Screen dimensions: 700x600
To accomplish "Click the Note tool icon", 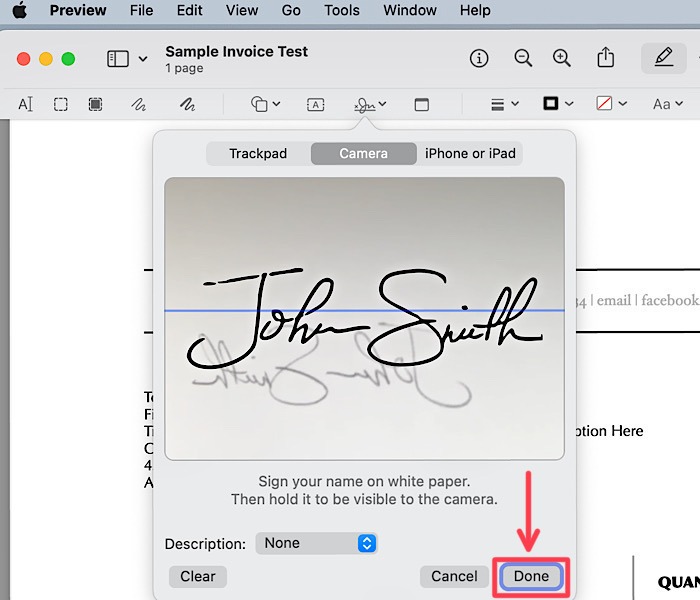I will point(422,105).
